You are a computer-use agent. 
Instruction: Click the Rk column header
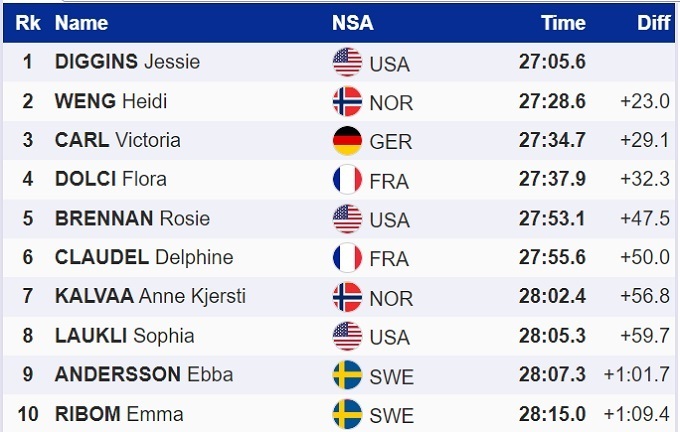point(28,23)
